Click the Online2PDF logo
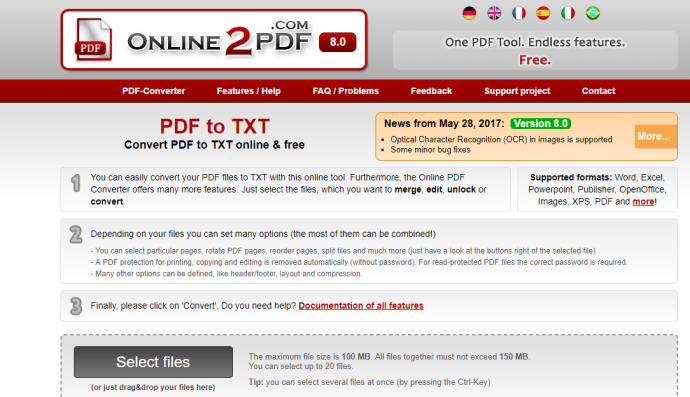 tap(214, 40)
